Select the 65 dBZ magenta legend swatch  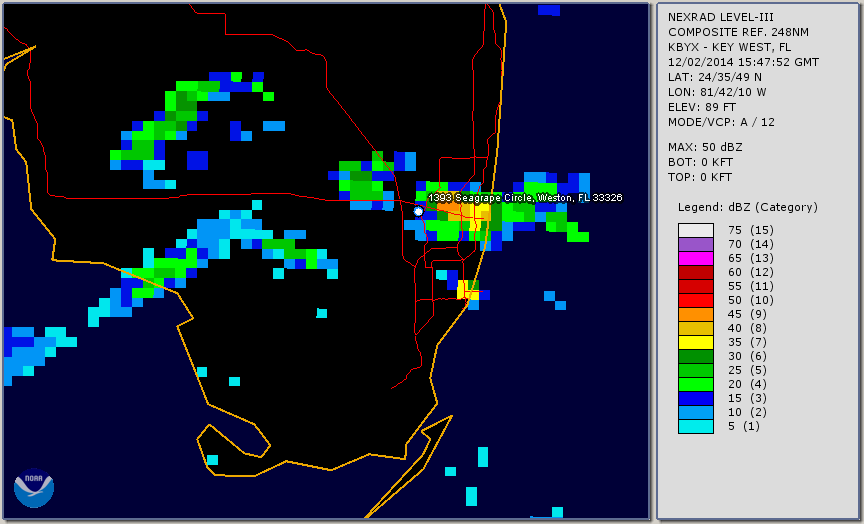click(x=696, y=258)
